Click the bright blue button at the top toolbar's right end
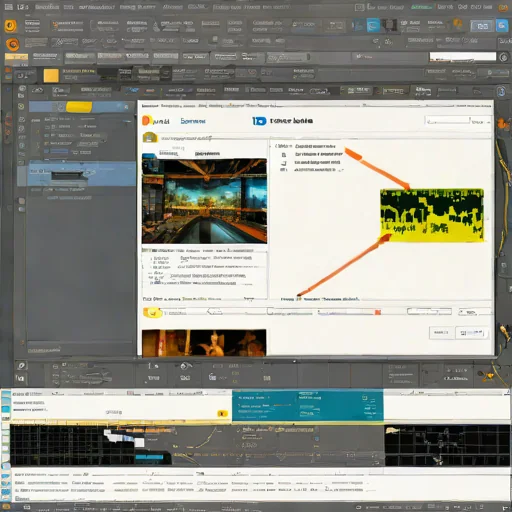Image resolution: width=512 pixels, height=512 pixels. pyautogui.click(x=502, y=25)
